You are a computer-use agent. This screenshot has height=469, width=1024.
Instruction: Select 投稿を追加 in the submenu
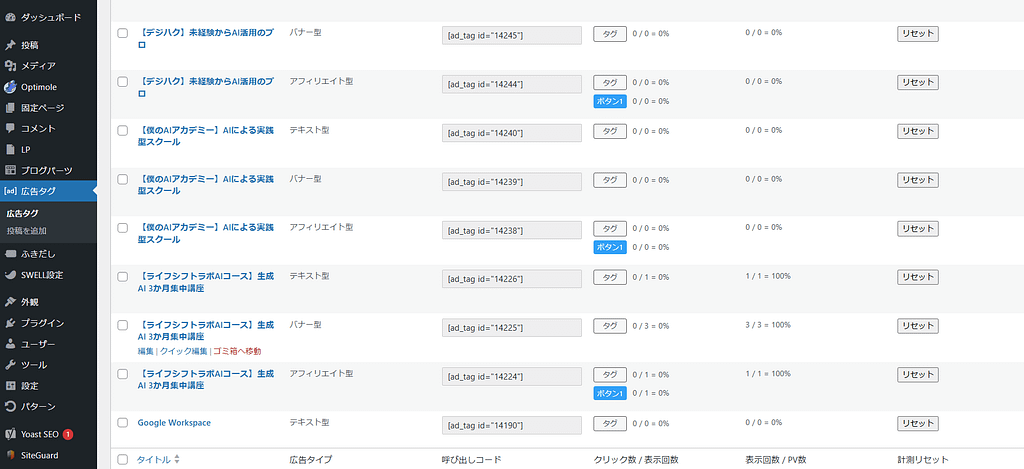[26, 231]
